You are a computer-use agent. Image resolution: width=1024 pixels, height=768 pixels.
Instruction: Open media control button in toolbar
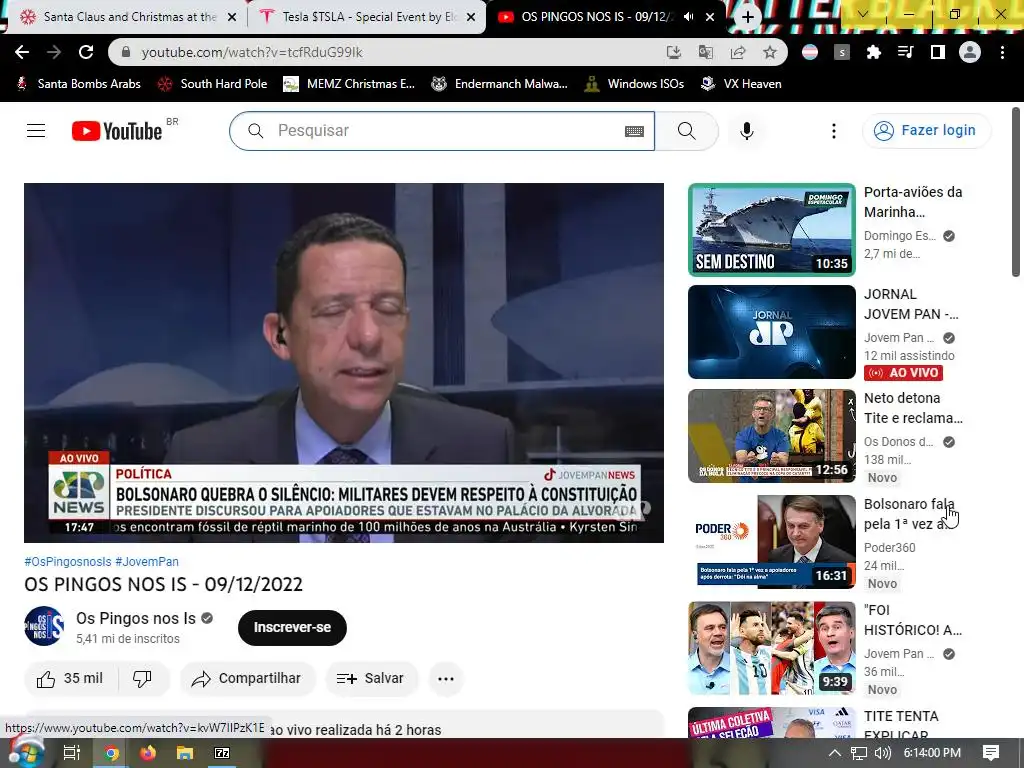coord(906,52)
